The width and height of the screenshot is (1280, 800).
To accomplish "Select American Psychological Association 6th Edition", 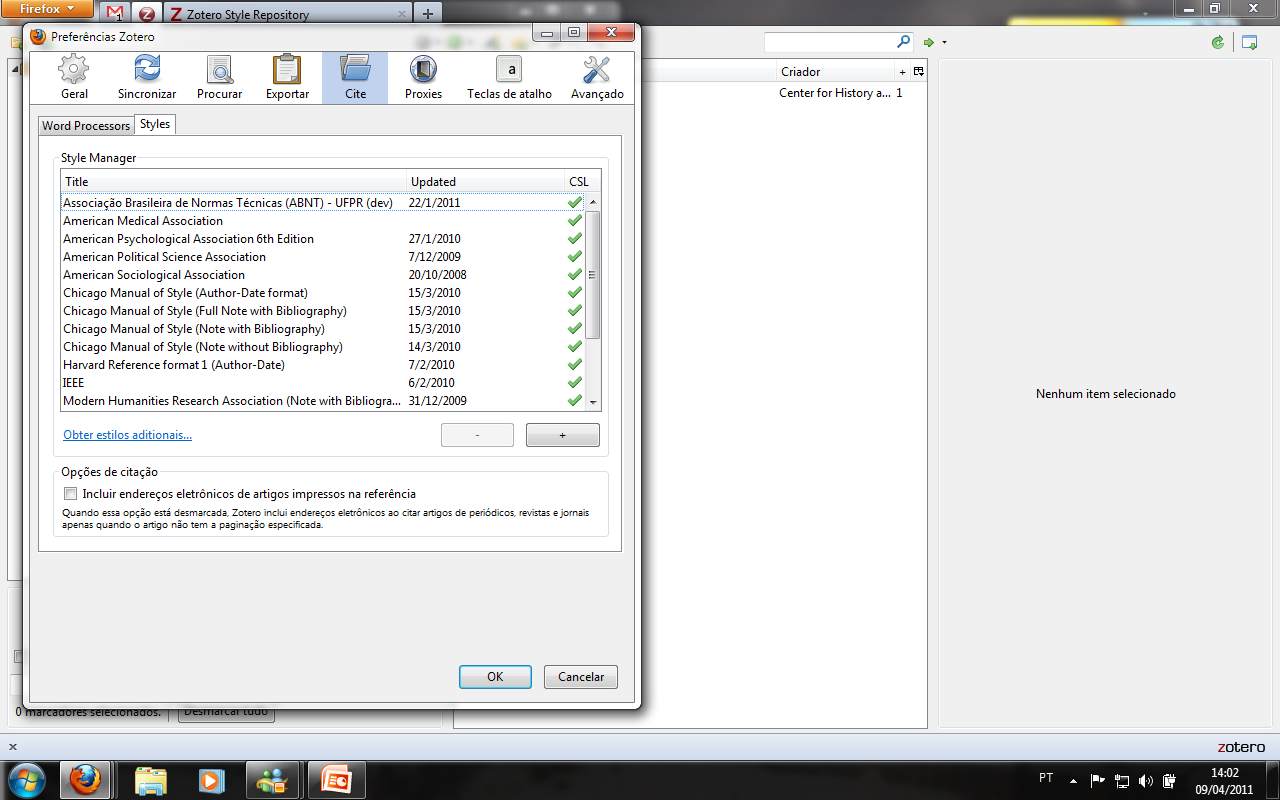I will click(x=323, y=239).
